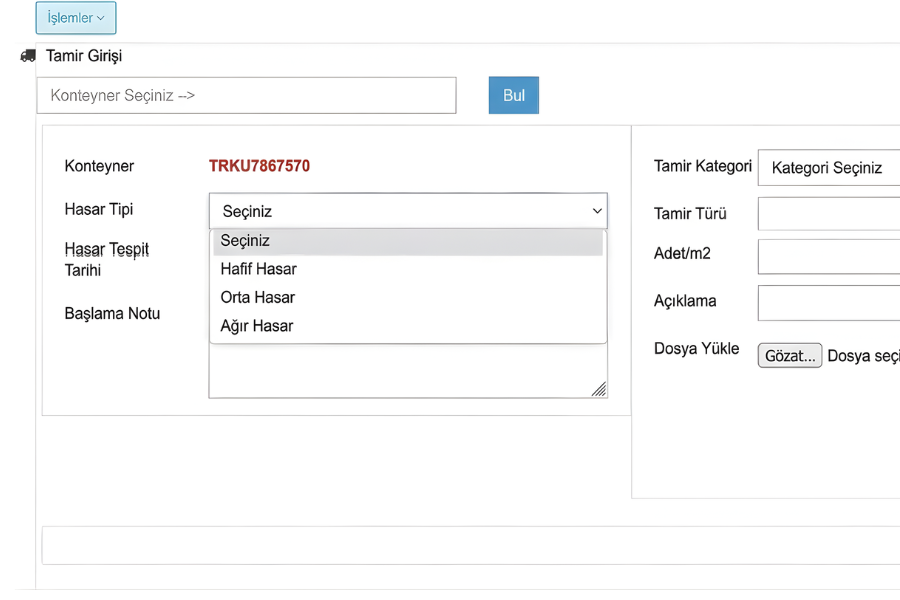
Task: Grab the text area resize handle
Action: click(599, 390)
